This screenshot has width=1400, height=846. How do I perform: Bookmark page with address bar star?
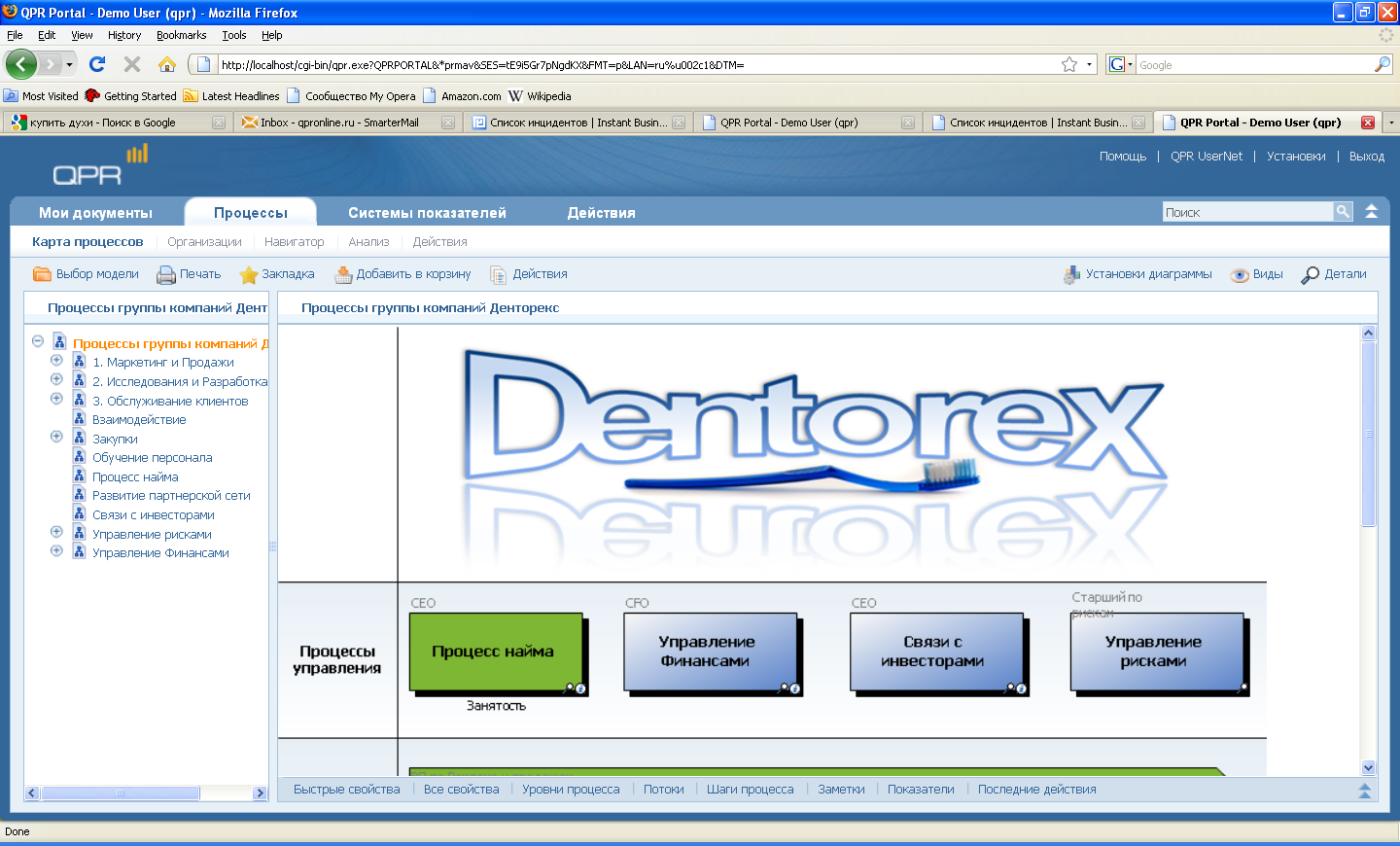coord(1069,64)
